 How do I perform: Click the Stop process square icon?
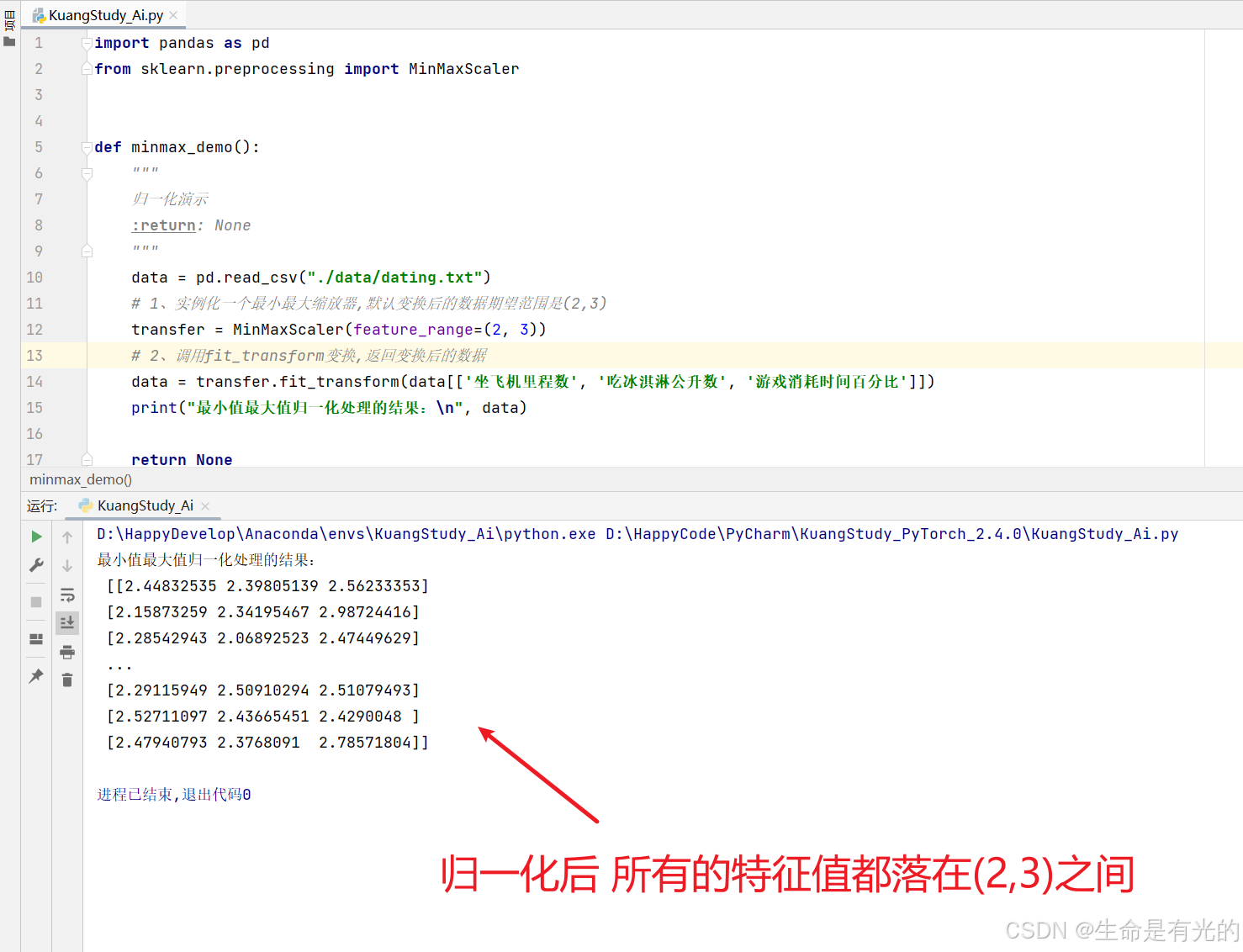[x=36, y=602]
